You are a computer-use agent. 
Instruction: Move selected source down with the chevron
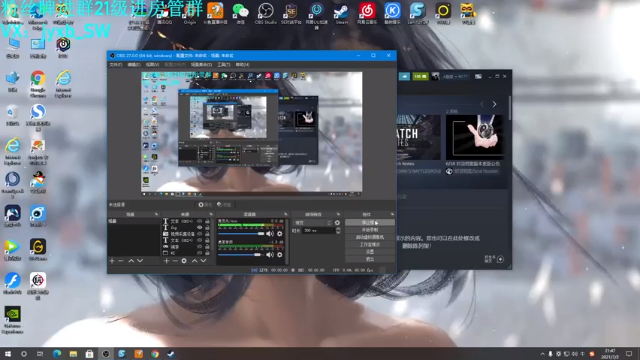point(203,260)
